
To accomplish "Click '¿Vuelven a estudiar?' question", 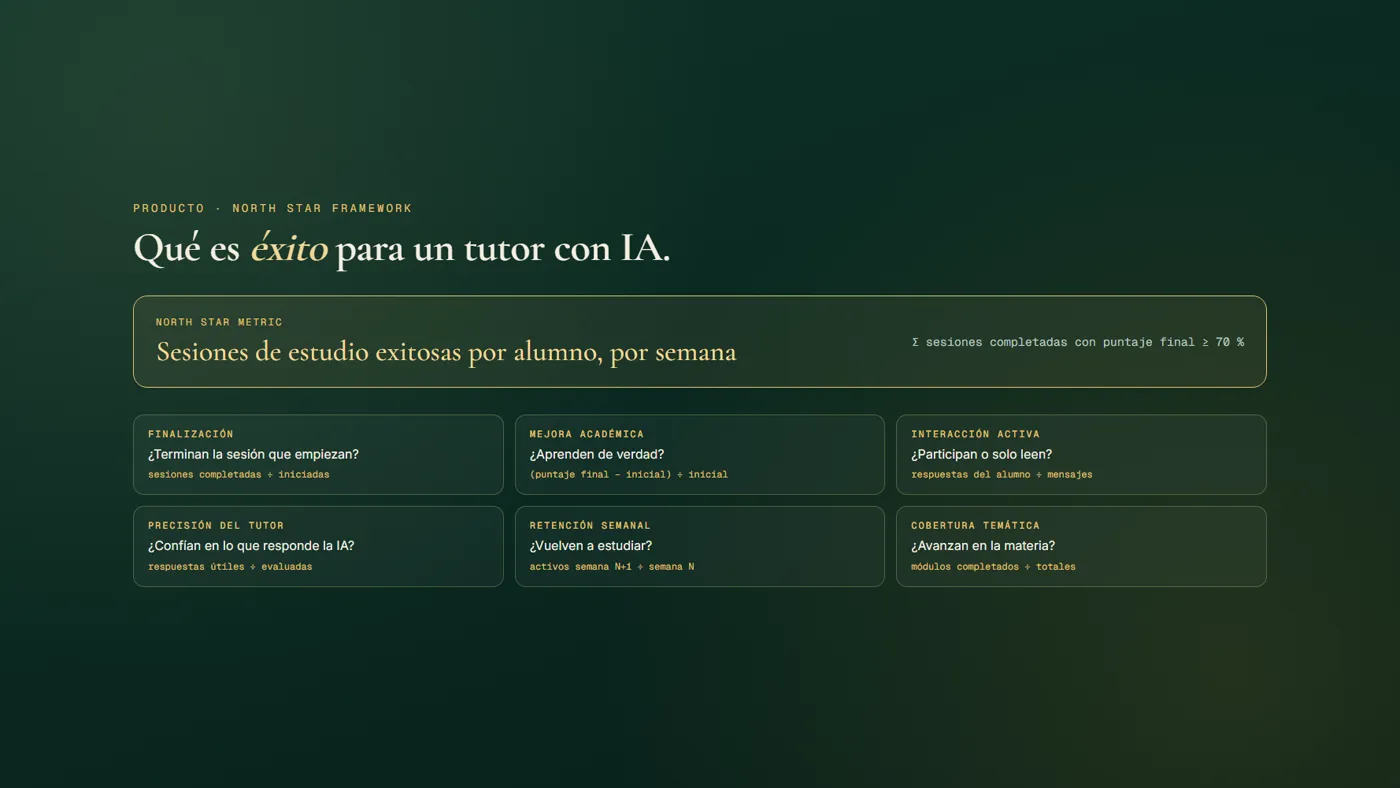I will [591, 546].
